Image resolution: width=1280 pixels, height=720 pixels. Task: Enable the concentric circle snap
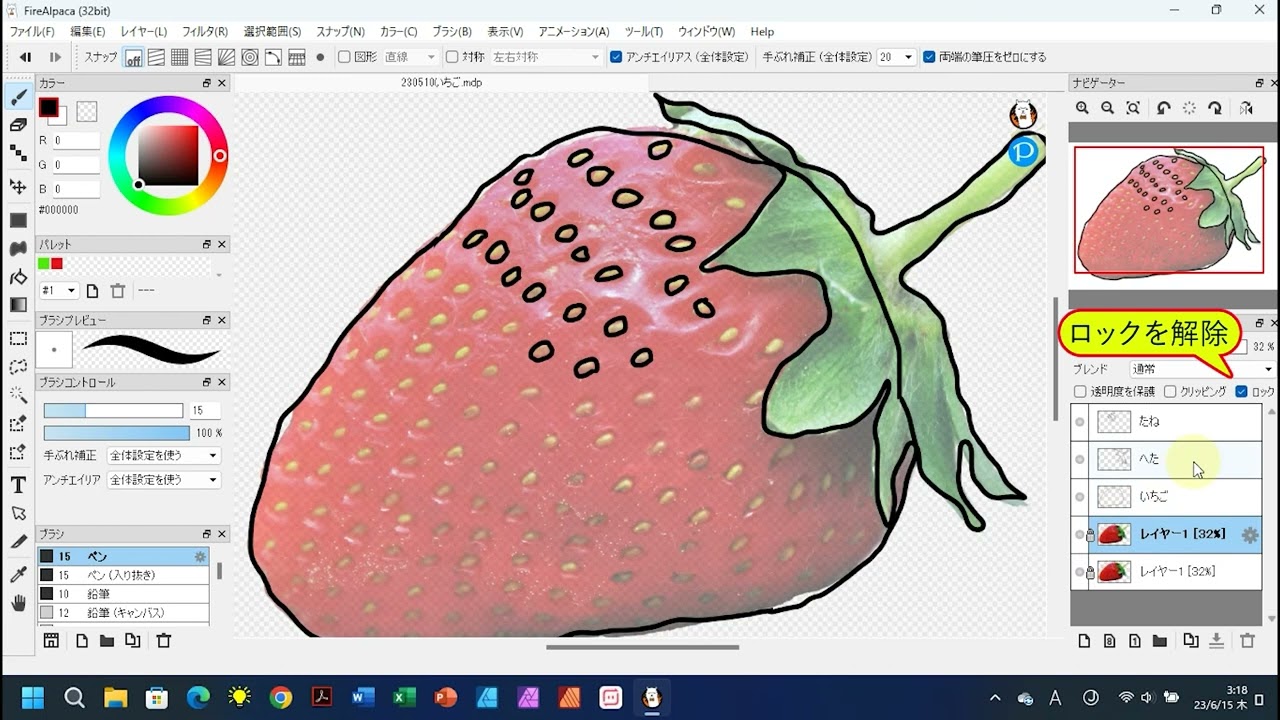[x=250, y=58]
